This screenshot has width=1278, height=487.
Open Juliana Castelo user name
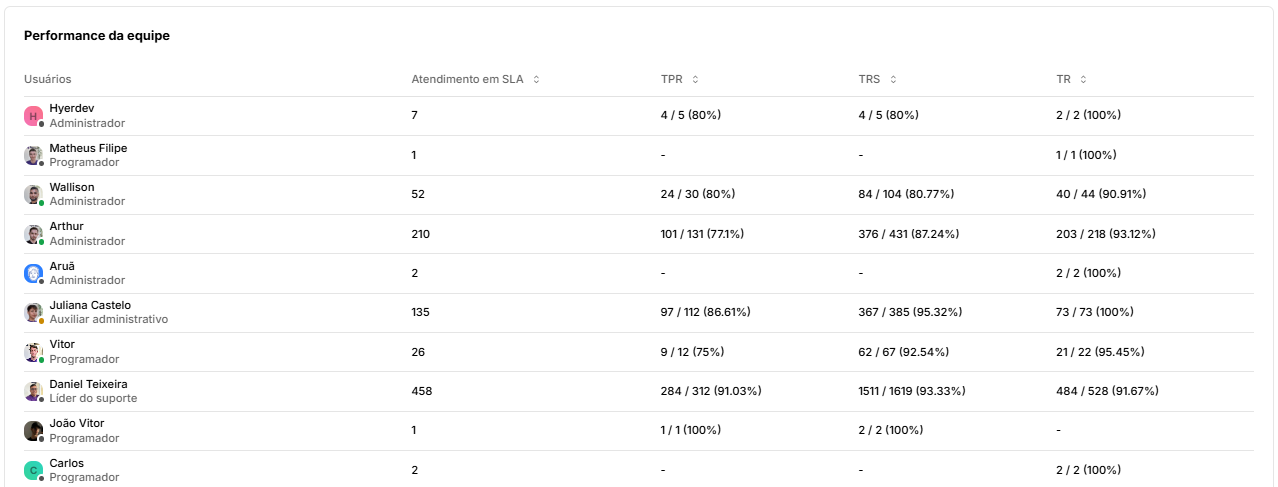(90, 305)
